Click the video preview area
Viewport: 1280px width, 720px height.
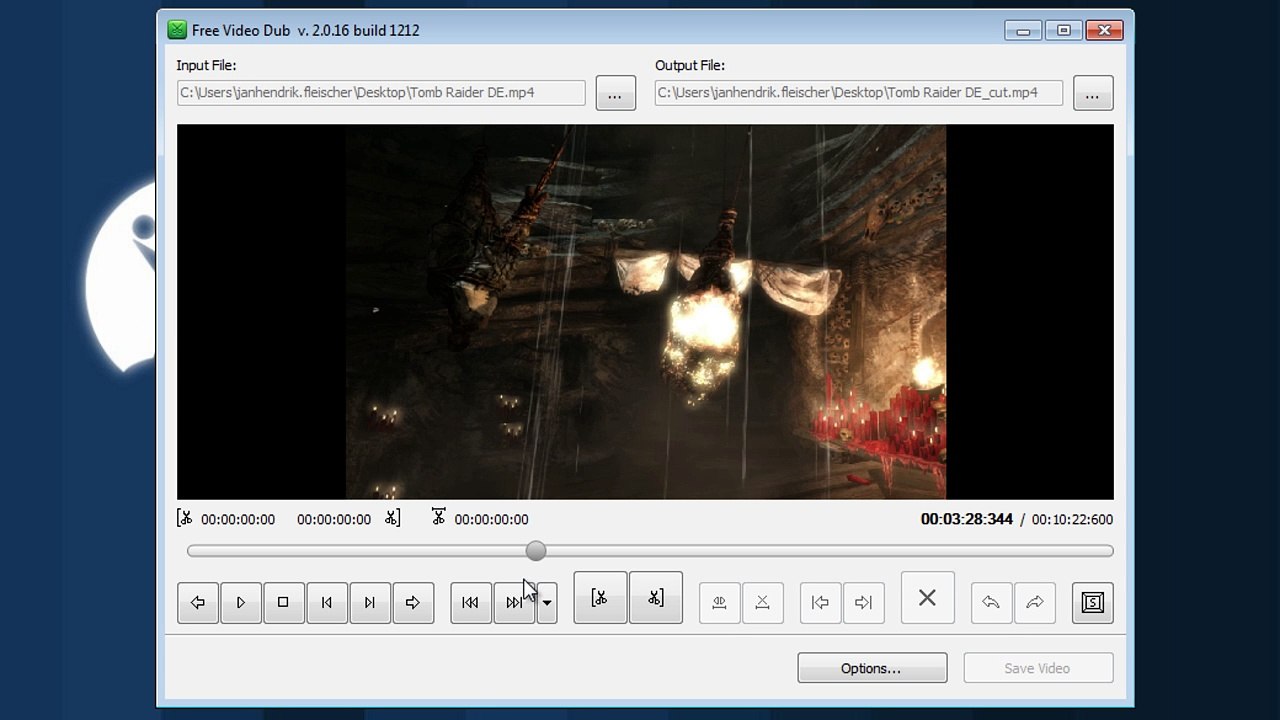[x=645, y=312]
